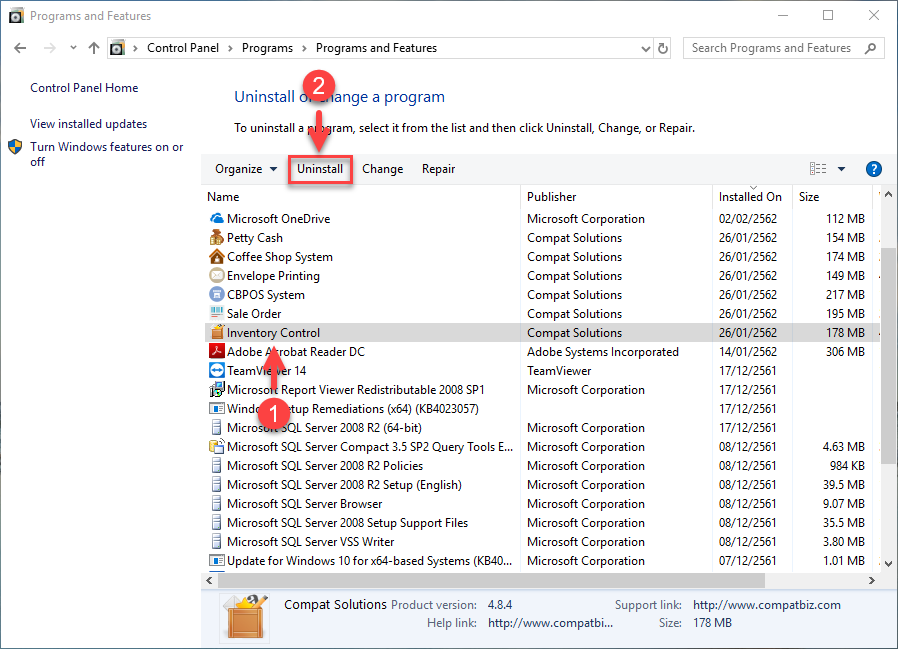Image resolution: width=898 pixels, height=649 pixels.
Task: Go back with the left arrow button
Action: coord(20,48)
